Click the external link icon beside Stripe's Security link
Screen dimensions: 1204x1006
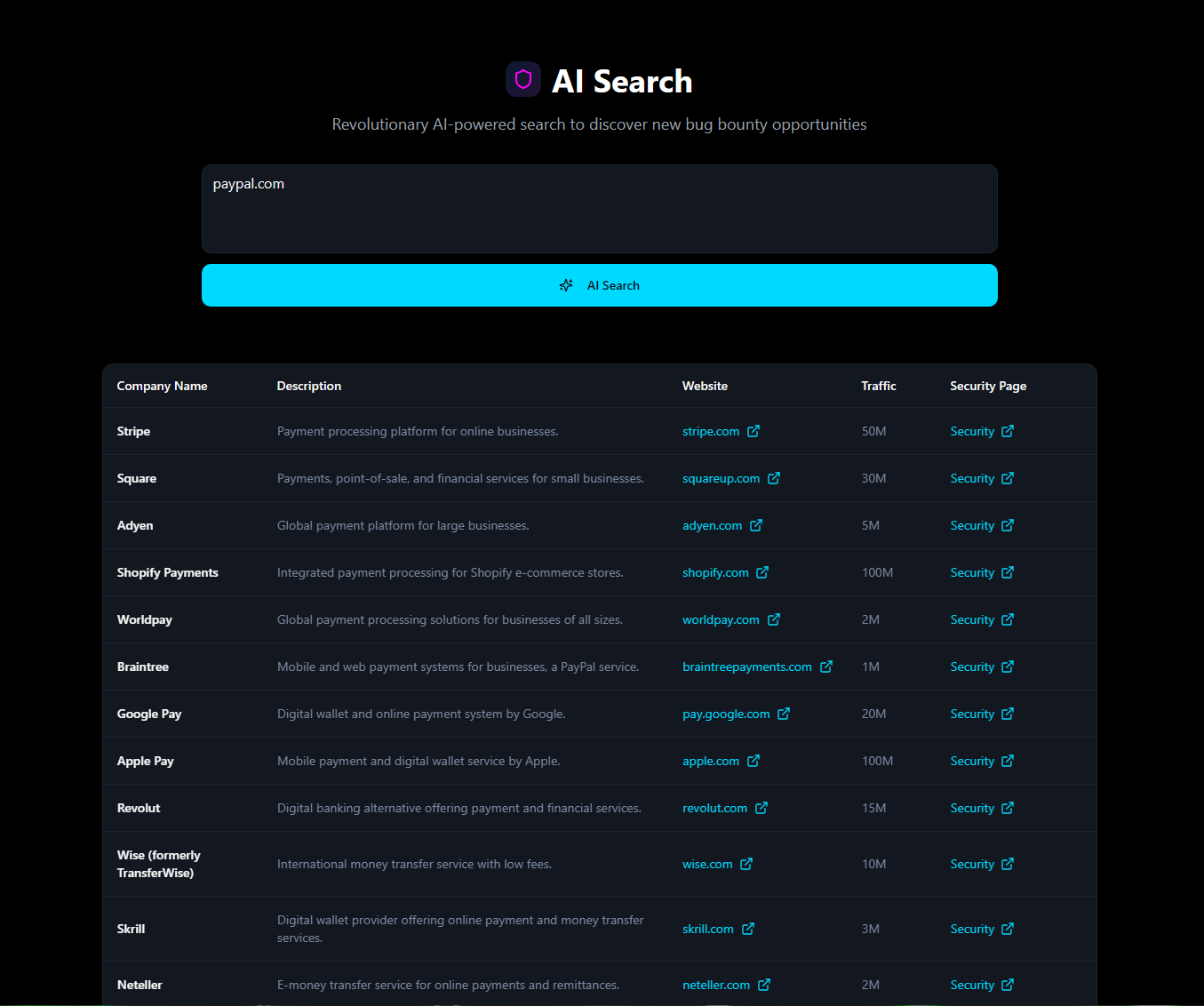1009,430
